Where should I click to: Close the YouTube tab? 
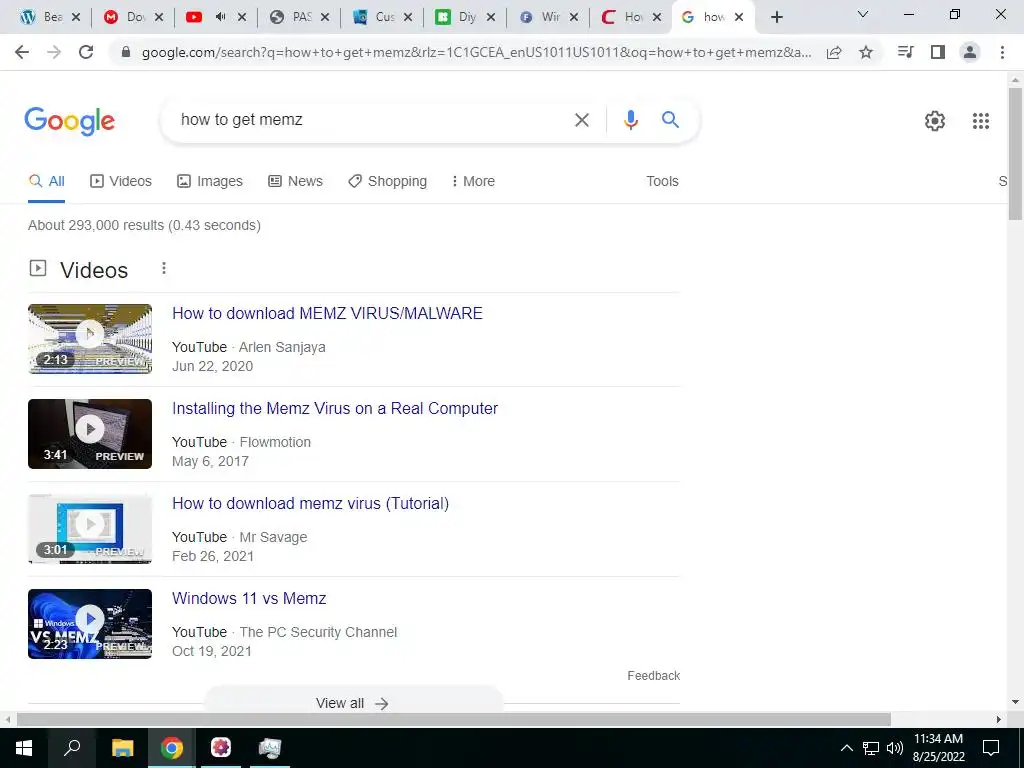(242, 17)
